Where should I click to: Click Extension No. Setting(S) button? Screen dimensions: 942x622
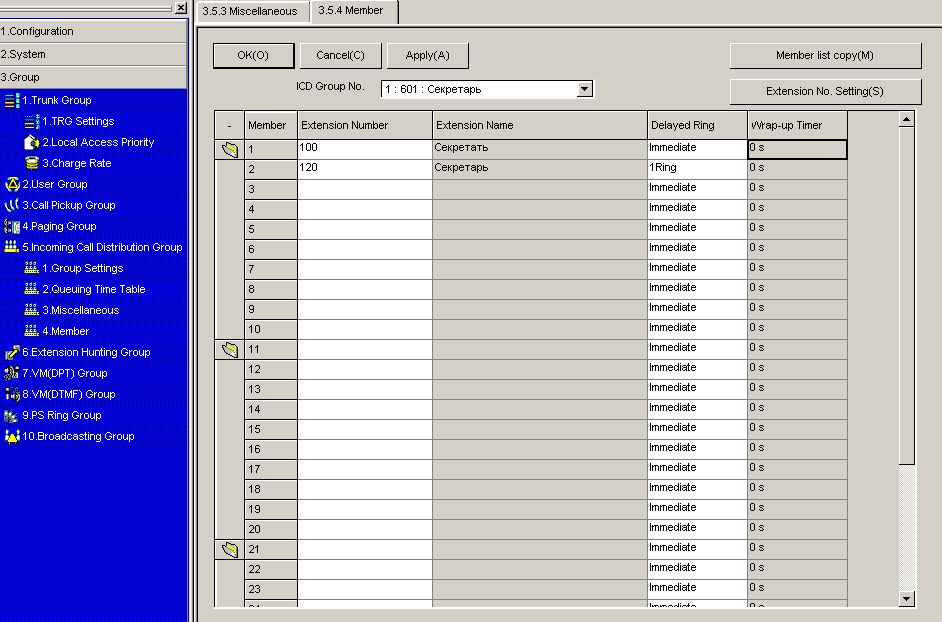pos(825,91)
